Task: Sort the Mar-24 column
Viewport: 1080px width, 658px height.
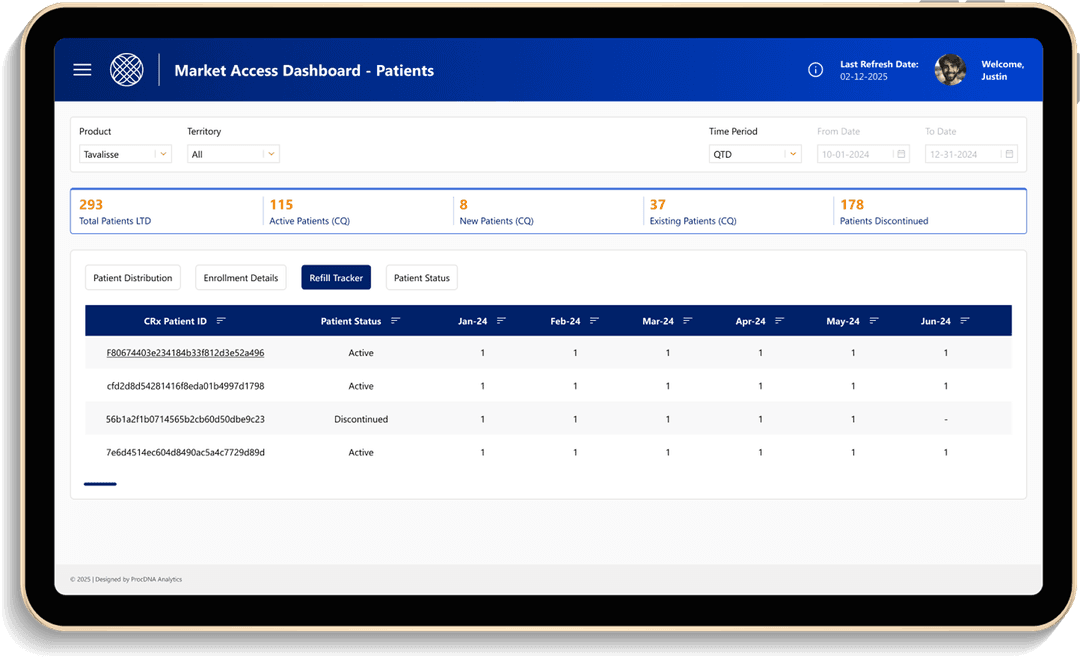Action: coord(687,321)
